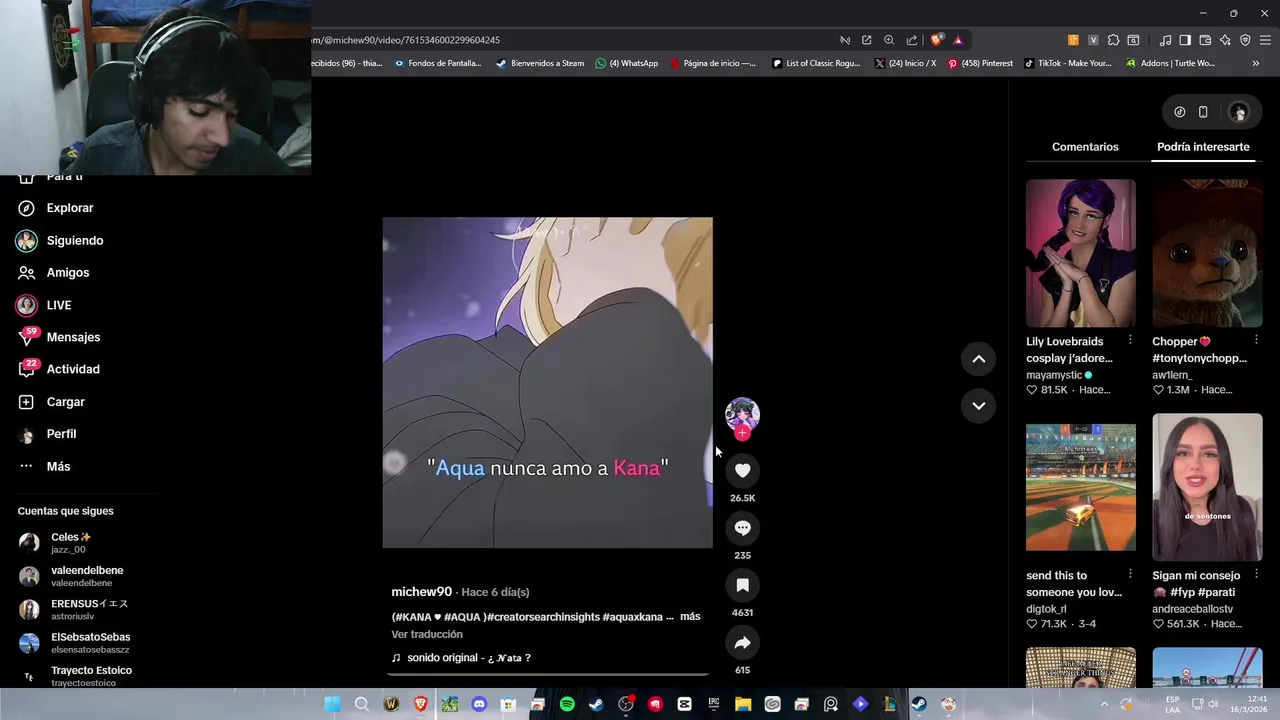Switch to the Podría interesarte tab

tap(1203, 147)
